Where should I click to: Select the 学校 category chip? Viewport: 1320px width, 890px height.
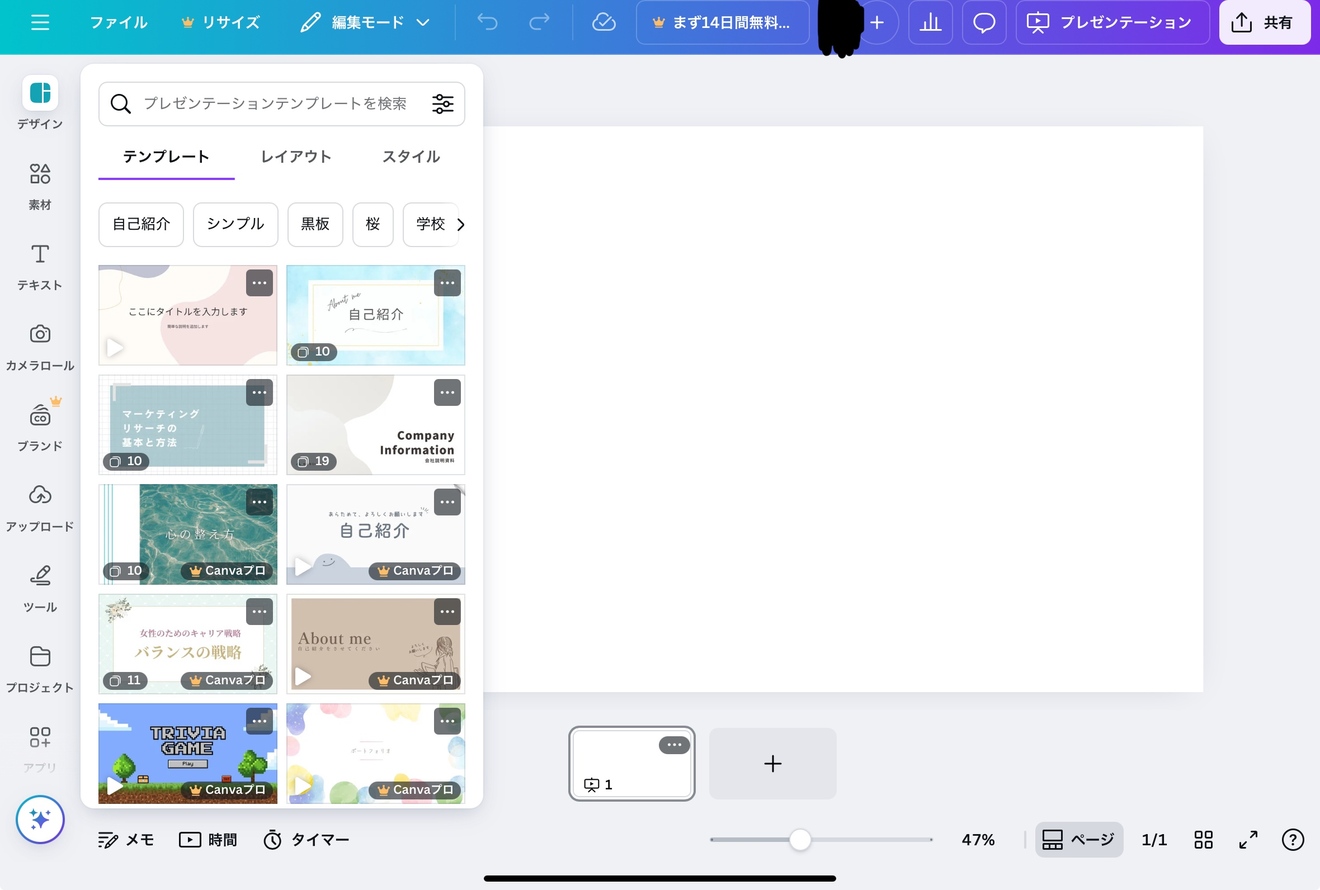[x=430, y=224]
